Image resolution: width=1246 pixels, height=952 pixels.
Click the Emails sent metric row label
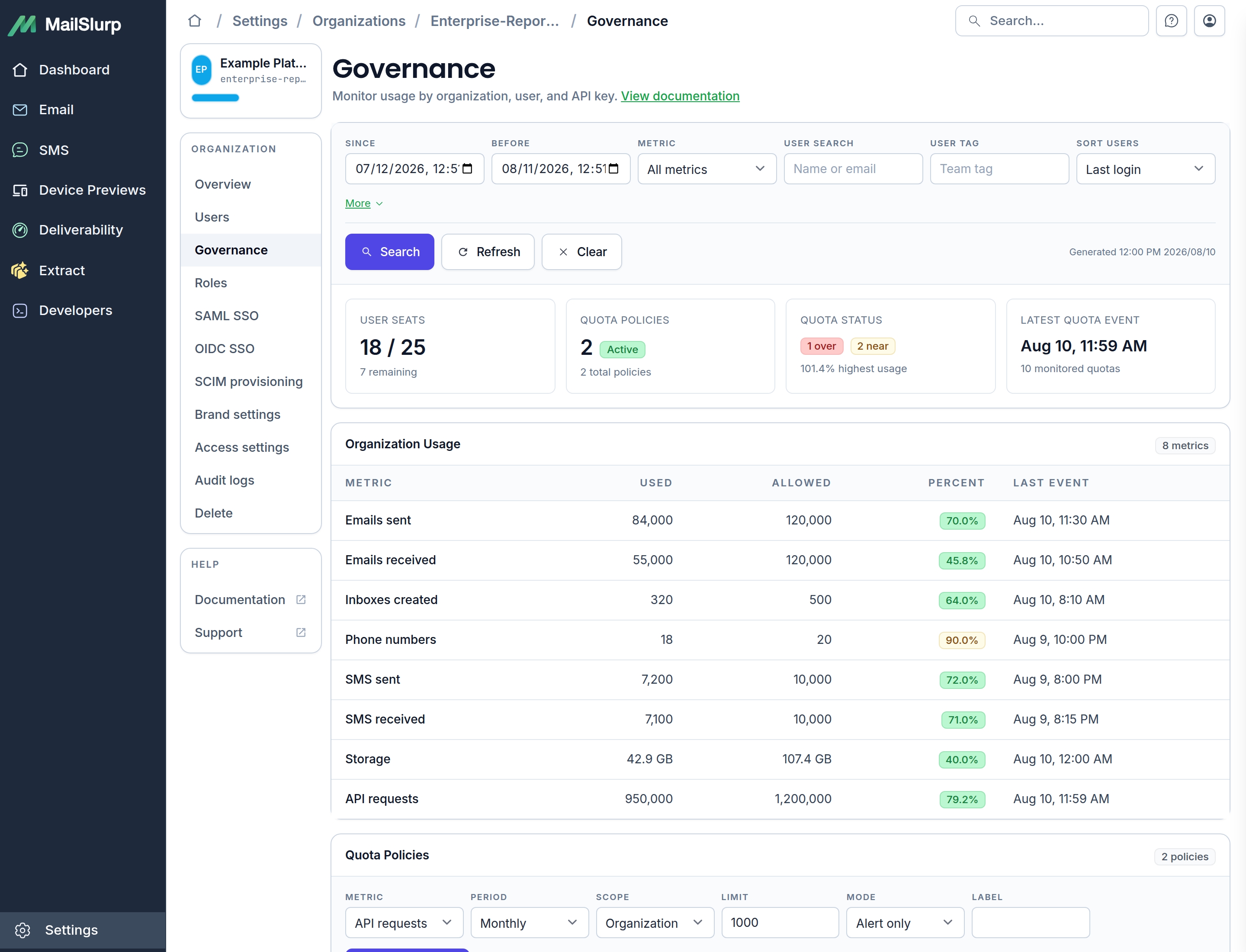click(378, 520)
